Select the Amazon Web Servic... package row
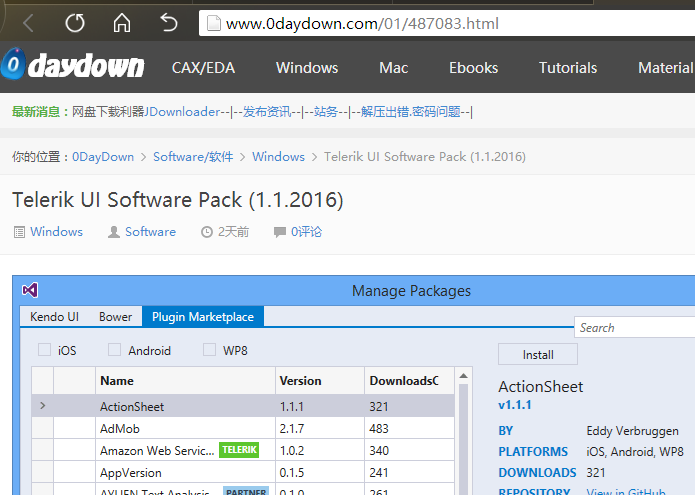 pos(243,450)
